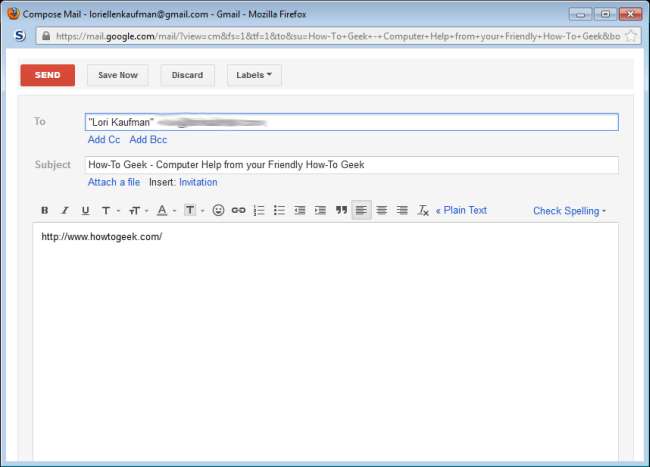Expand the Labels dropdown button

pyautogui.click(x=254, y=75)
